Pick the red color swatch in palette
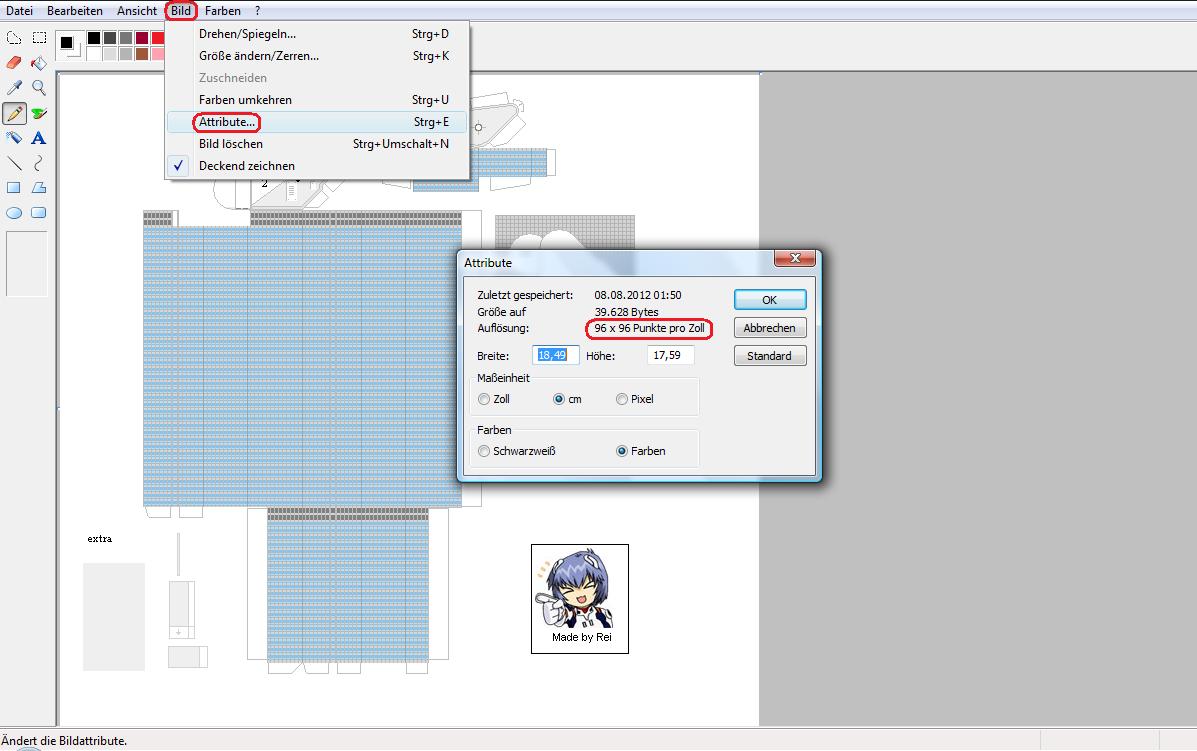This screenshot has width=1197, height=751. (x=160, y=38)
